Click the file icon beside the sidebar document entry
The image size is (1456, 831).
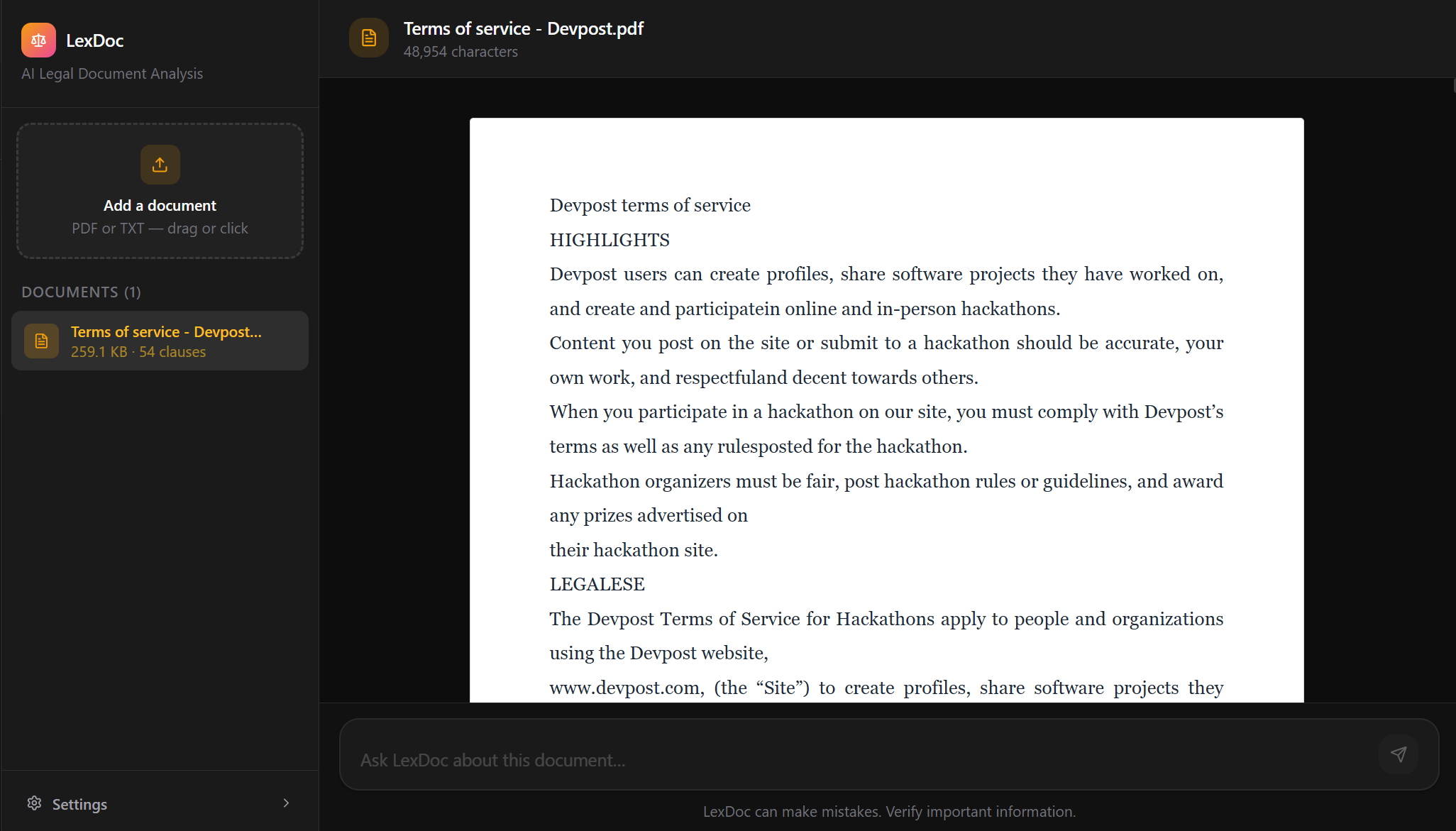coord(41,341)
